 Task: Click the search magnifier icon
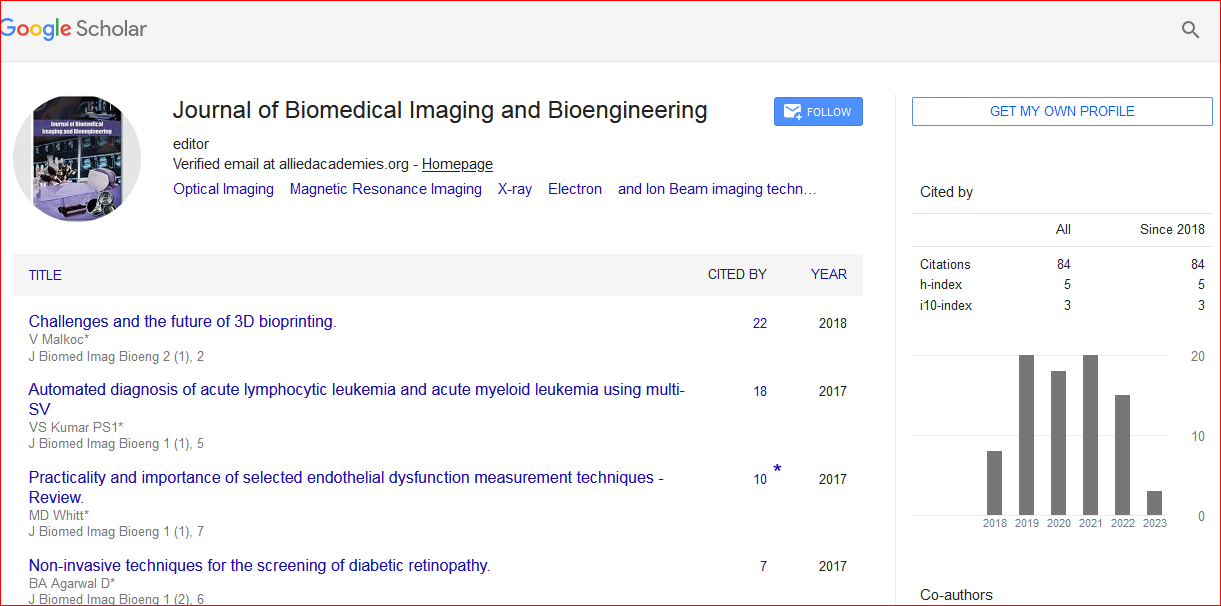click(x=1190, y=30)
